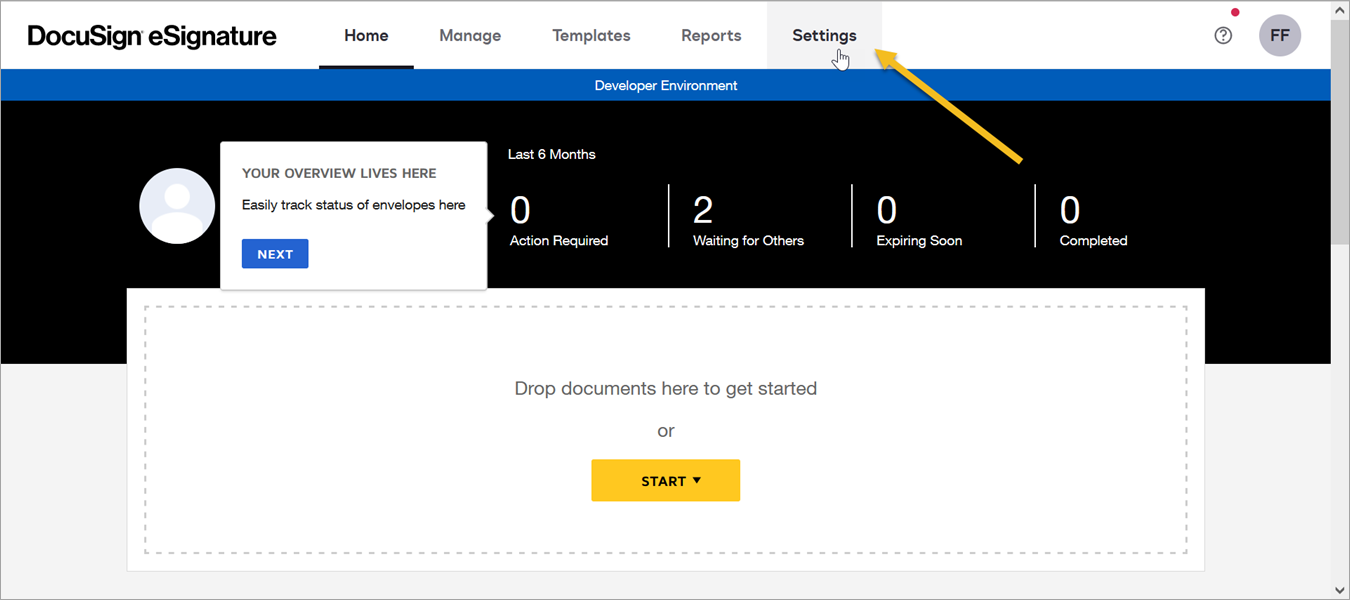The image size is (1350, 600).
Task: Go to the Templates tab
Action: [x=591, y=36]
